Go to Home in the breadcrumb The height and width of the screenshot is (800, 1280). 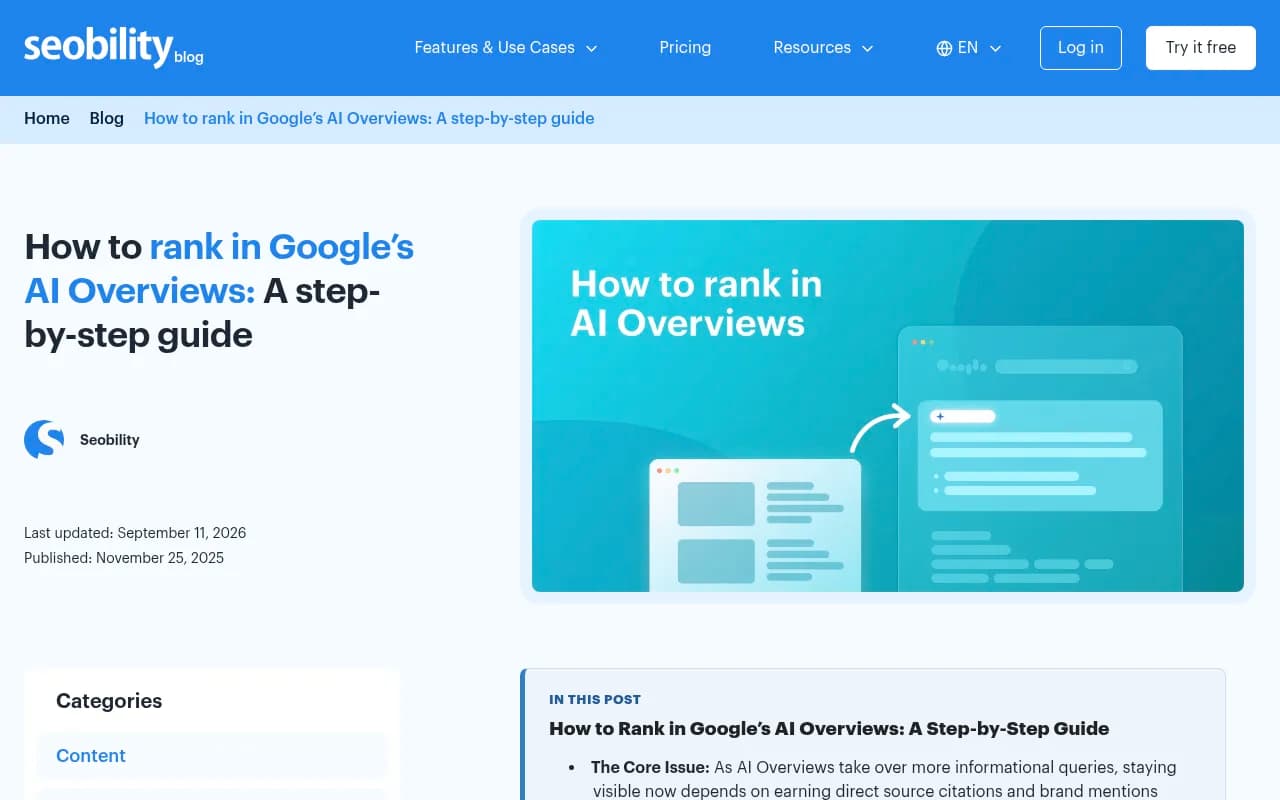(x=47, y=118)
